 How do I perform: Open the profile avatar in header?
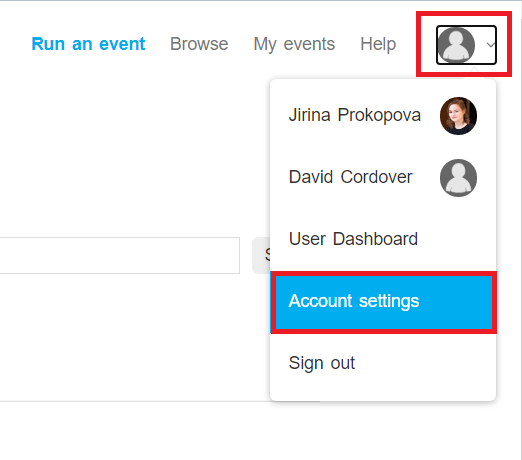(x=456, y=45)
